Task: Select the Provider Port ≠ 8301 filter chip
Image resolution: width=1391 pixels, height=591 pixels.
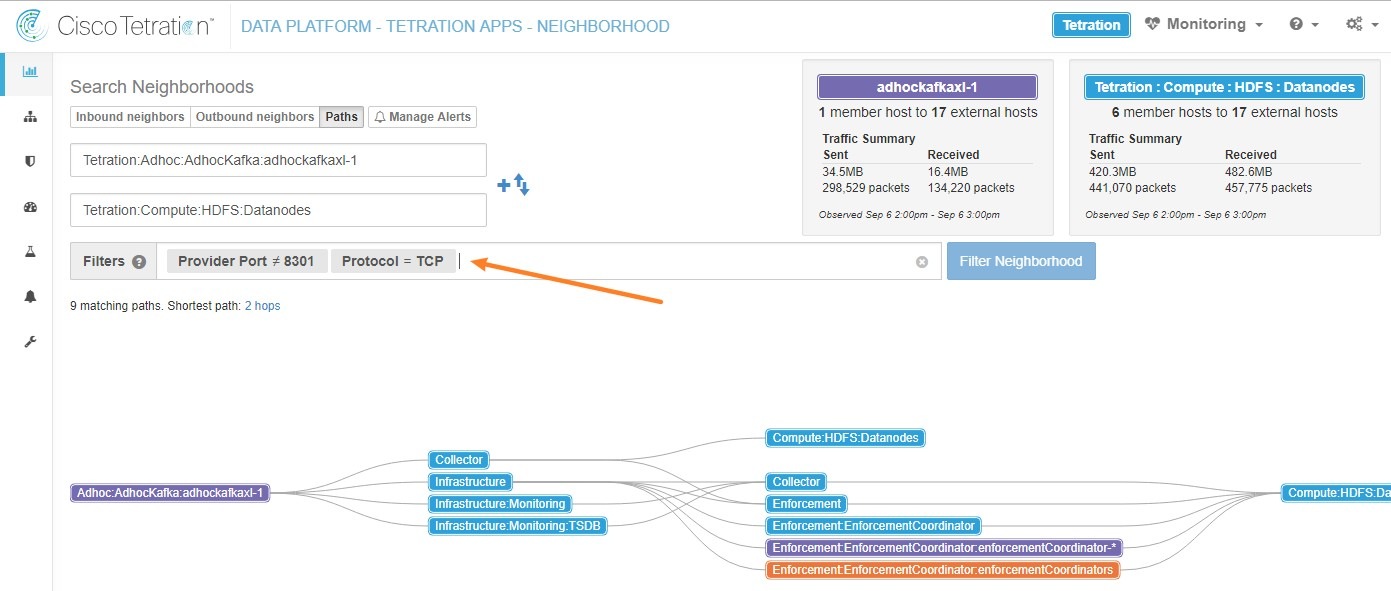Action: pyautogui.click(x=246, y=261)
